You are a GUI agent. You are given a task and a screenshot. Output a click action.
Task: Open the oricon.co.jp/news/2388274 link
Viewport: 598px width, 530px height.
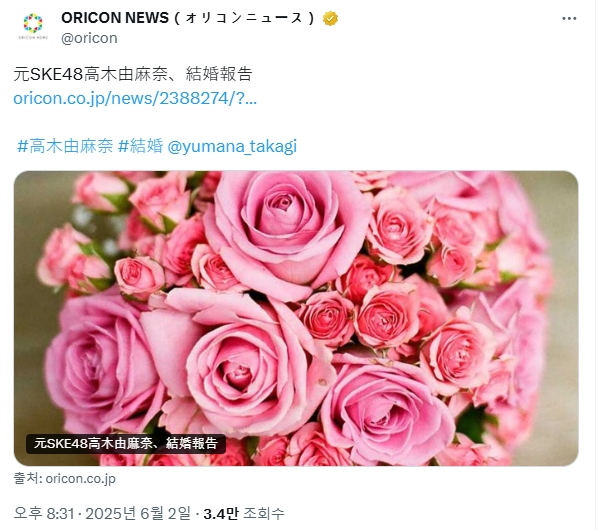click(135, 98)
